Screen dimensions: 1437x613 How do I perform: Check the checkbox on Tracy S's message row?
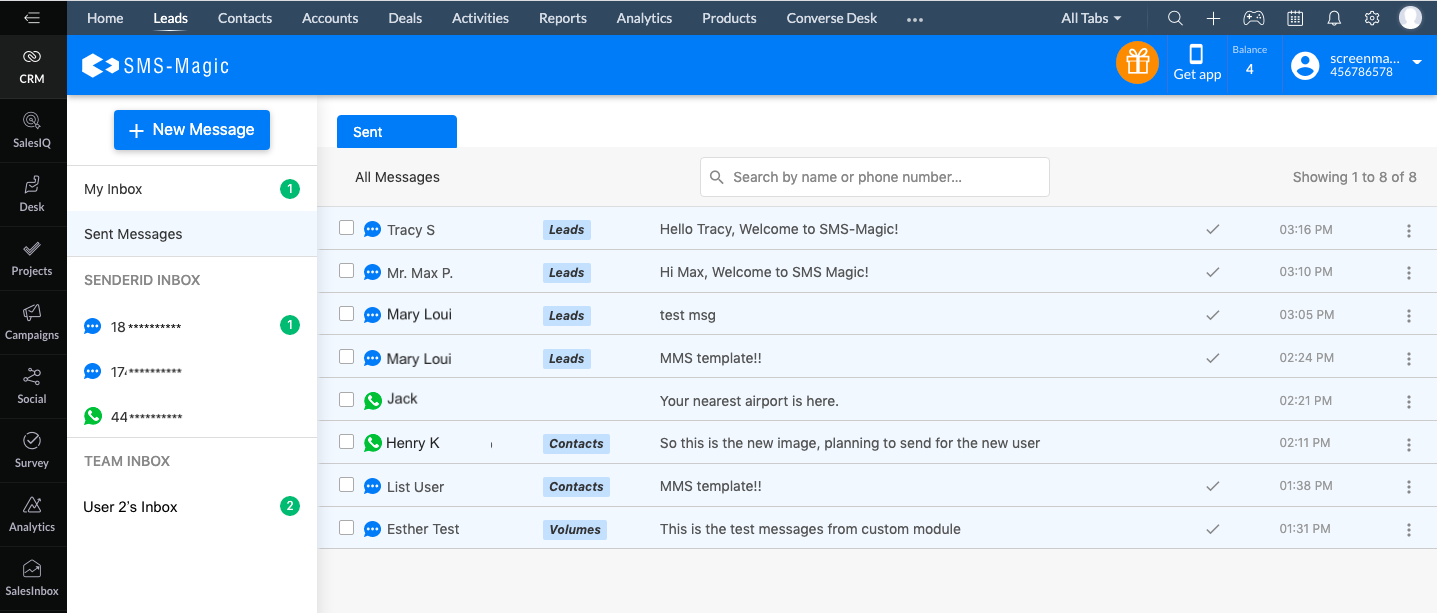346,228
